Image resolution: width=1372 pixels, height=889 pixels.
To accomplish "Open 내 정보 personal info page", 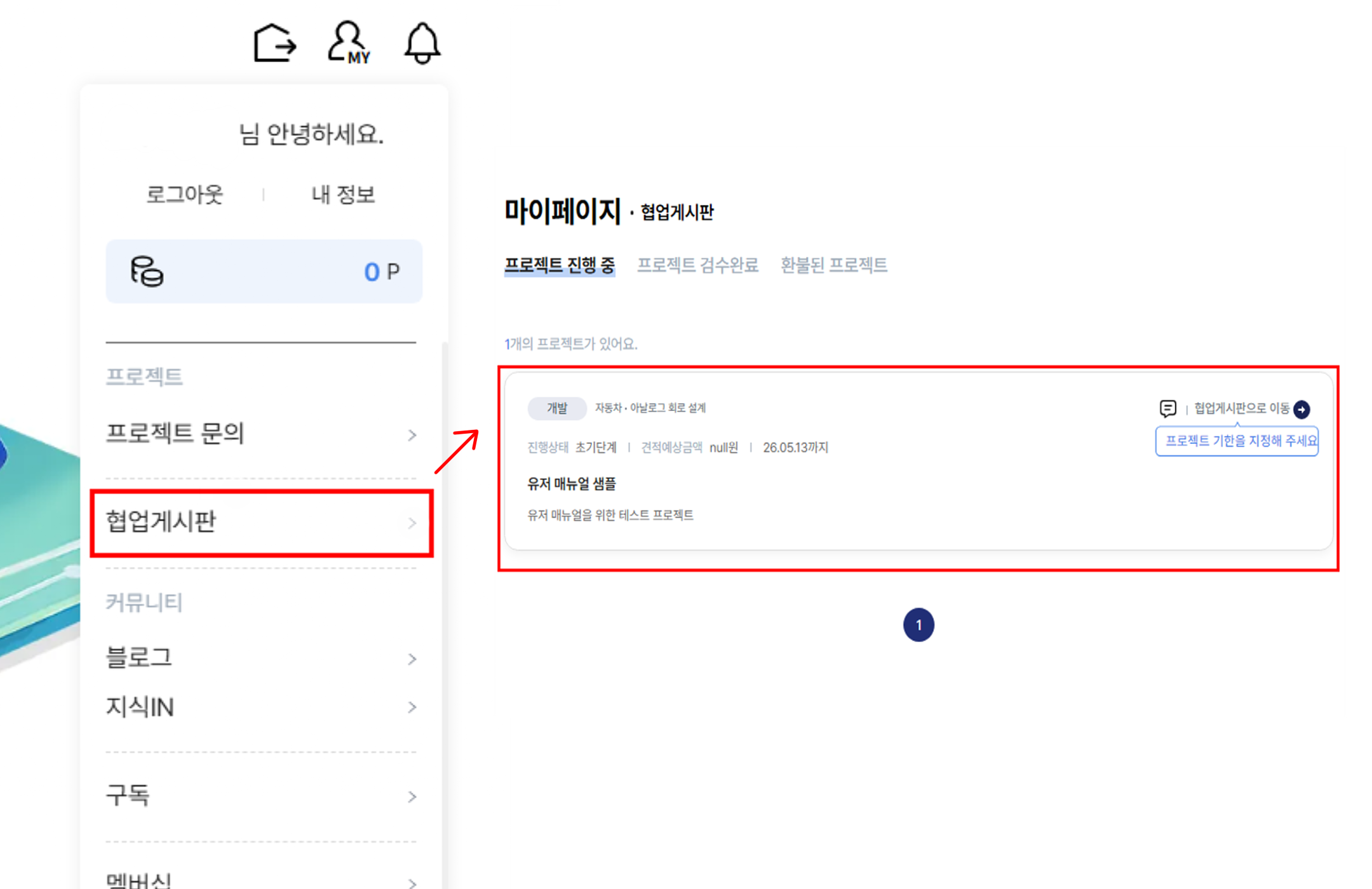I will (342, 194).
